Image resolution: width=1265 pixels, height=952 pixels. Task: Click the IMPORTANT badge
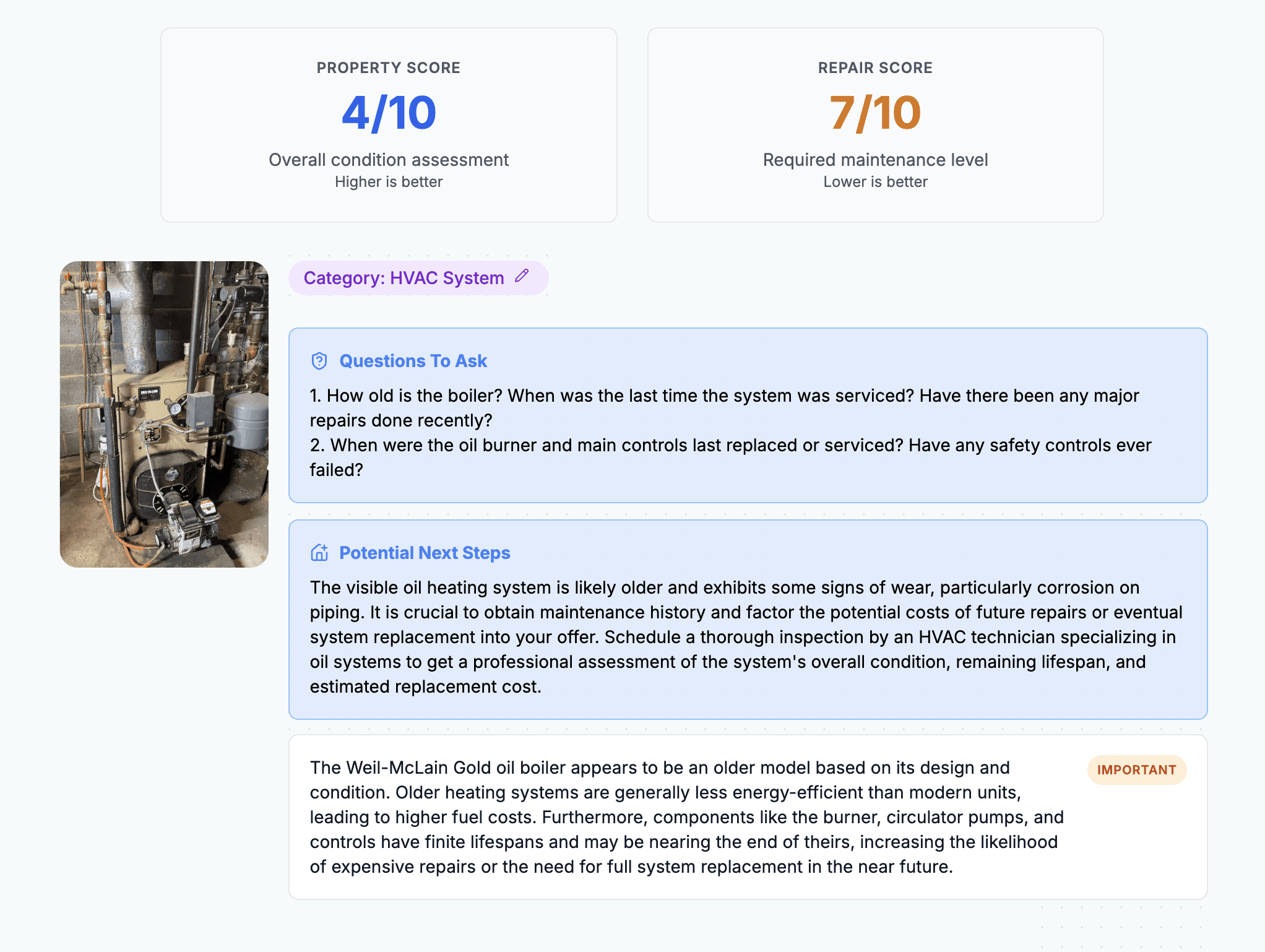1136,770
